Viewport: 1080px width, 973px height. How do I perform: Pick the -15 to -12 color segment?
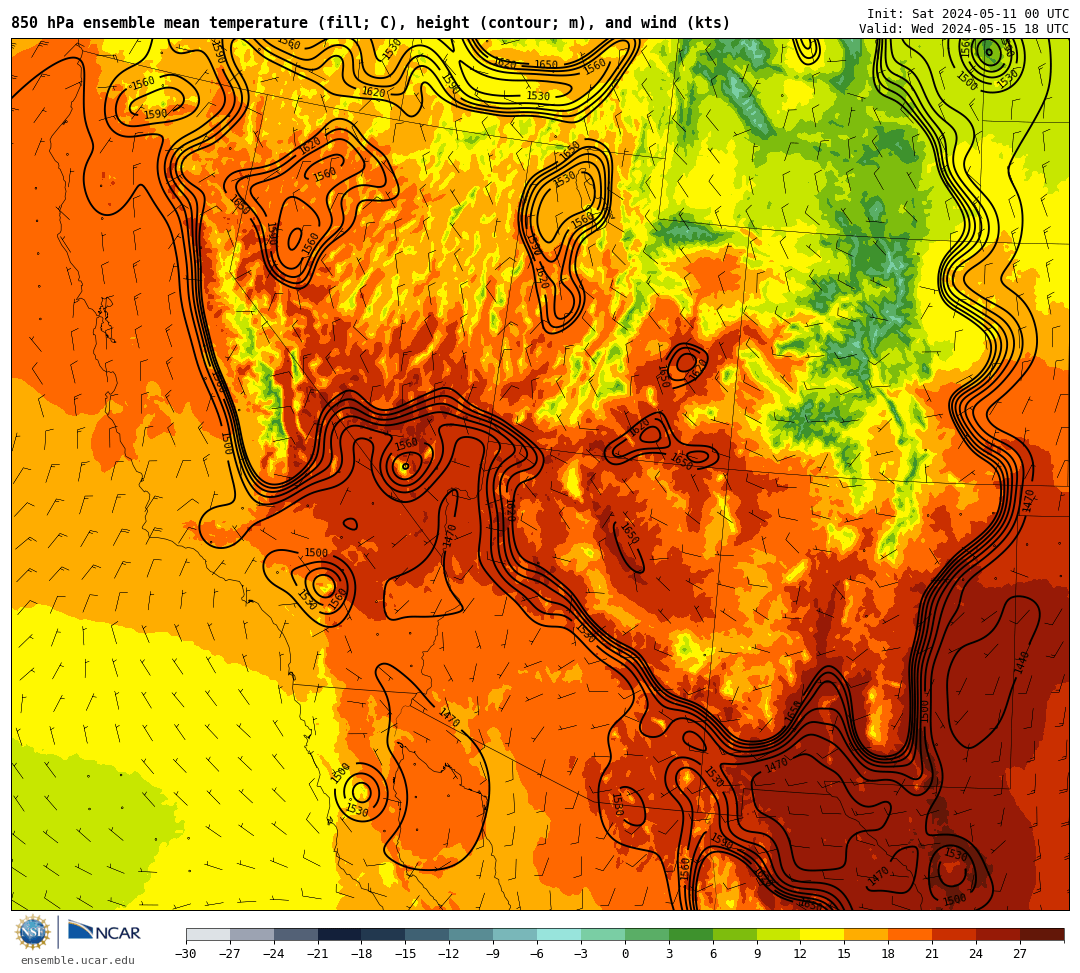tap(428, 934)
